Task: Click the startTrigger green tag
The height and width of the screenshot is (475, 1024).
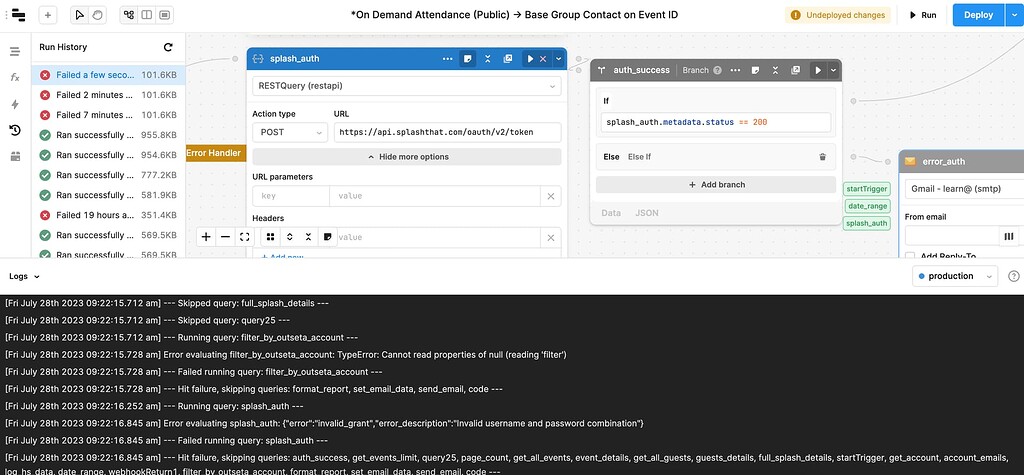Action: (x=867, y=189)
